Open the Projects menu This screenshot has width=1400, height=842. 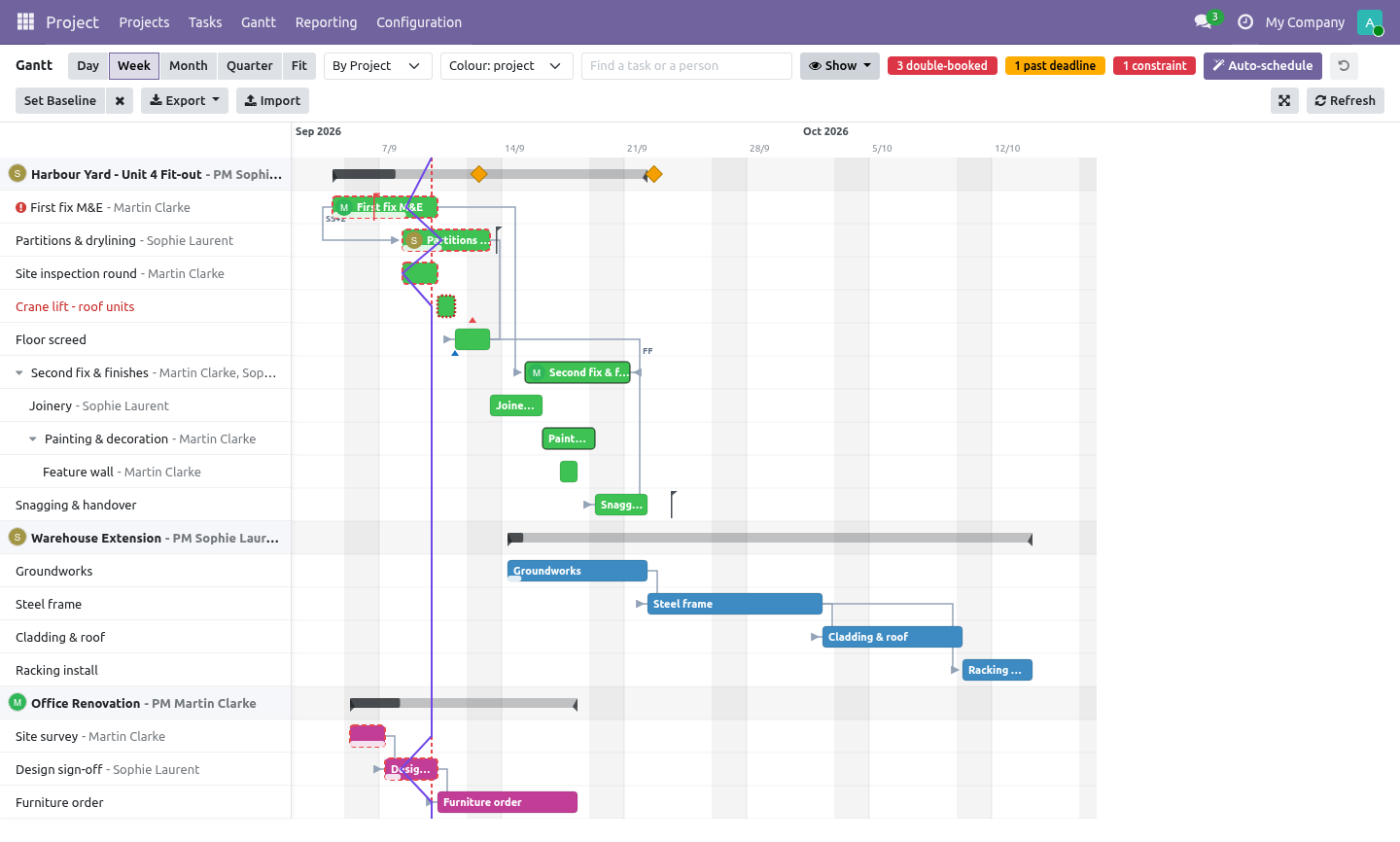point(144,21)
